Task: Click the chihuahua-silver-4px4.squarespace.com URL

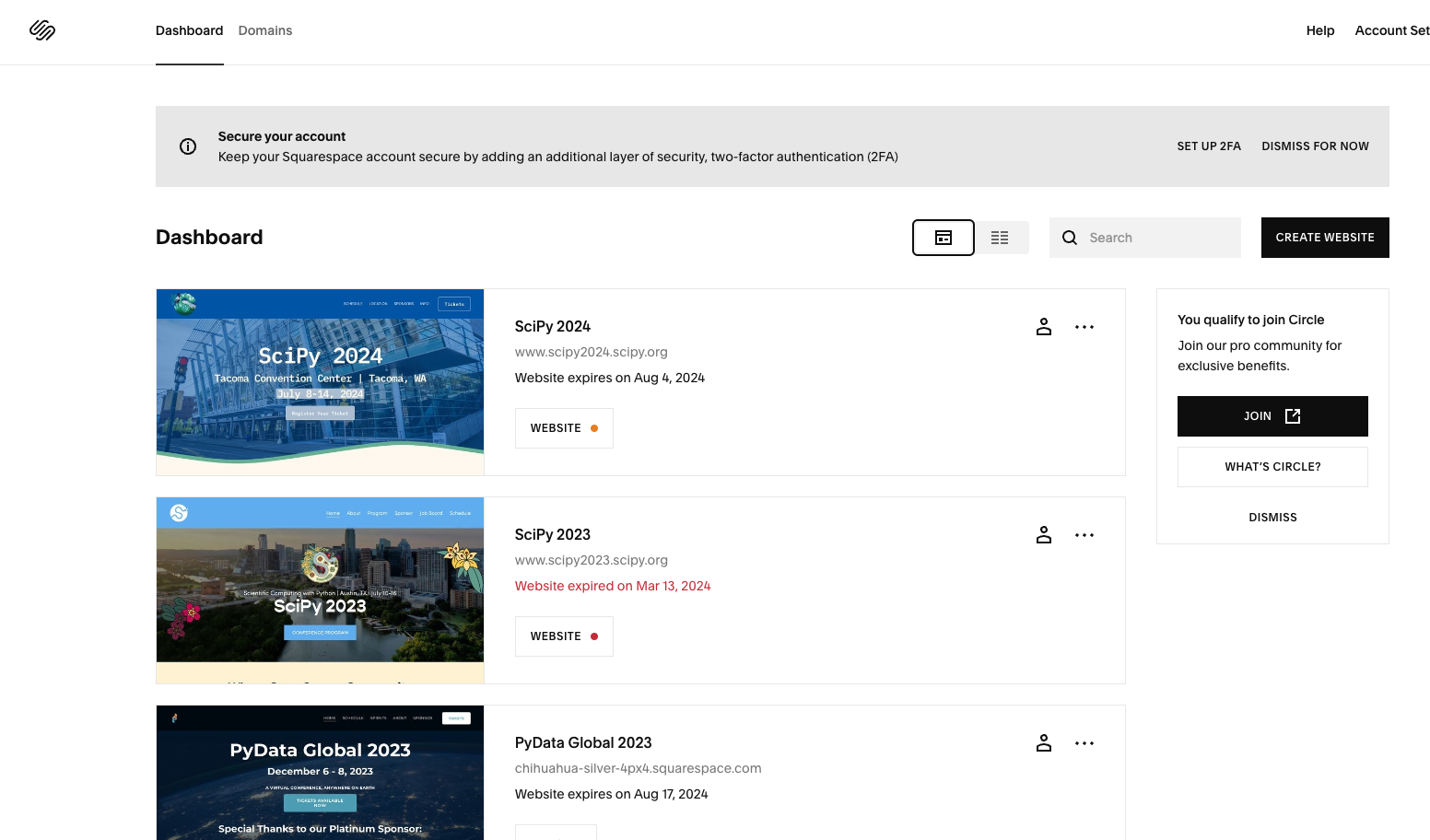Action: click(639, 768)
